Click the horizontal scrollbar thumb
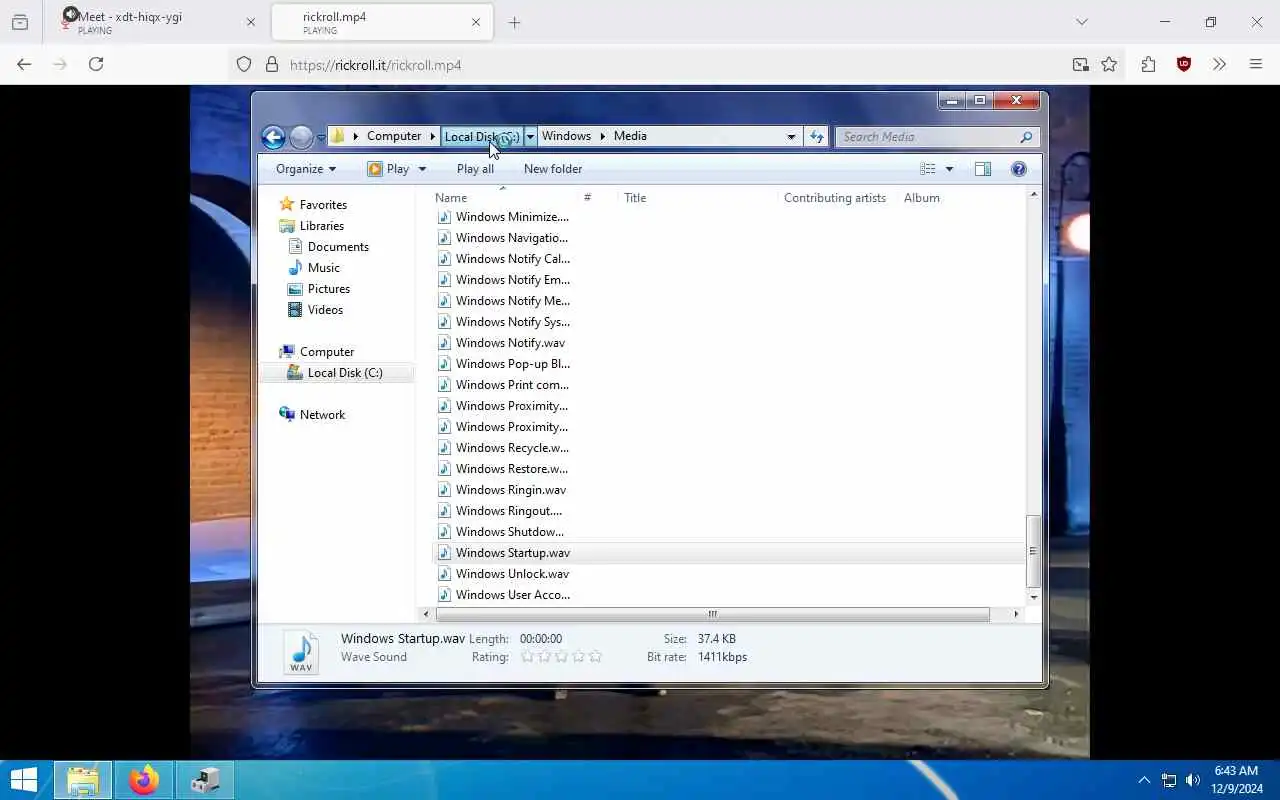1280x800 pixels. [x=712, y=614]
